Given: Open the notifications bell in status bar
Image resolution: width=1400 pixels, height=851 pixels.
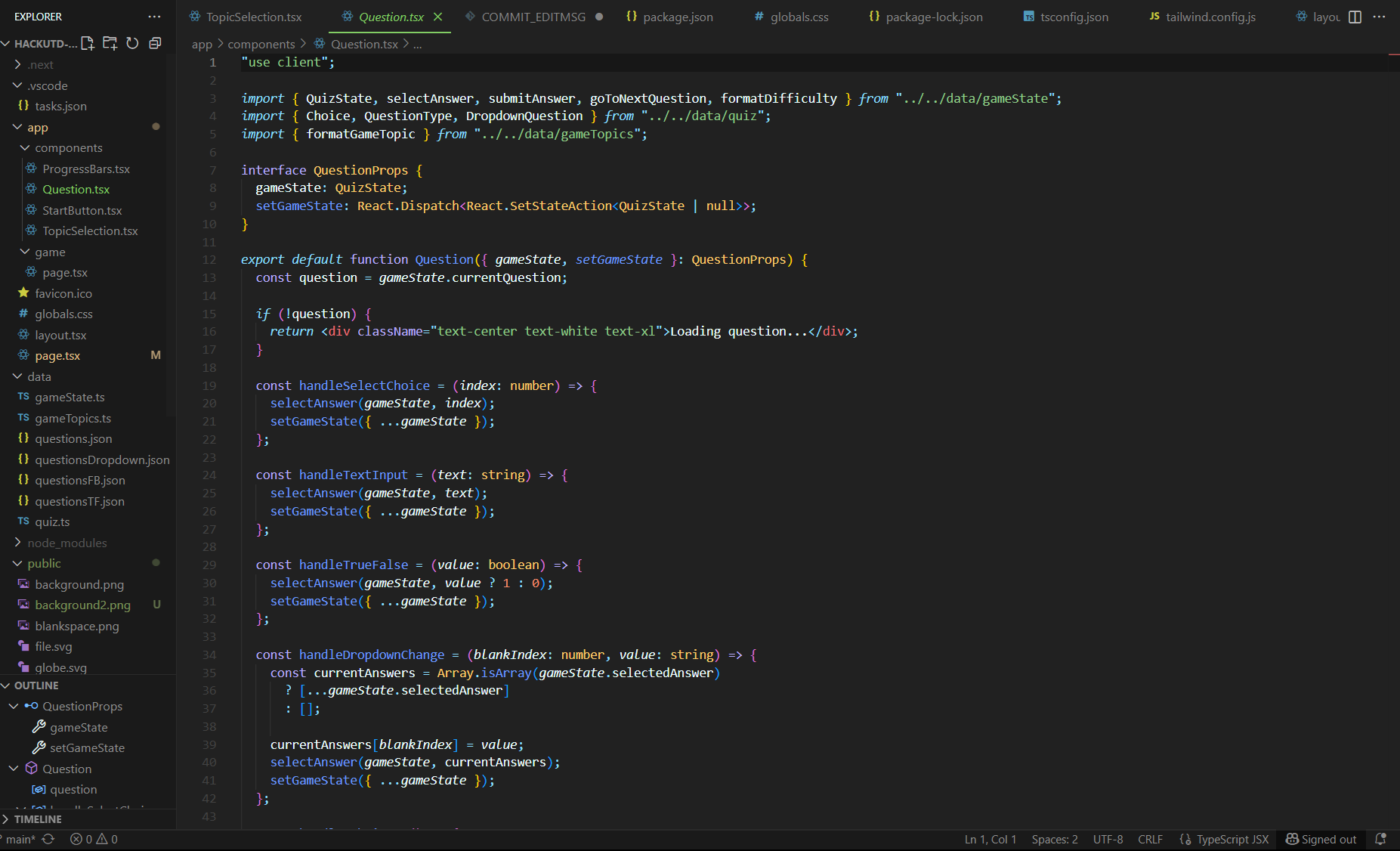Looking at the screenshot, I should [x=1380, y=839].
